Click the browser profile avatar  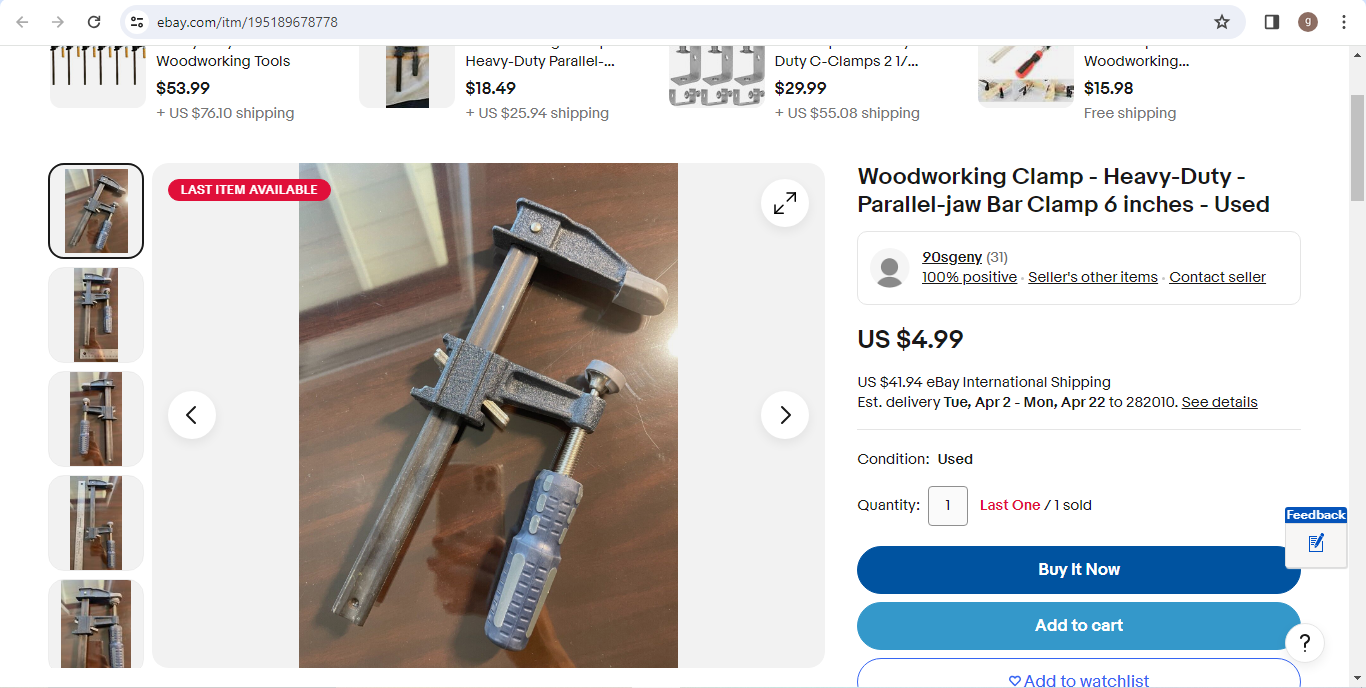(1308, 22)
